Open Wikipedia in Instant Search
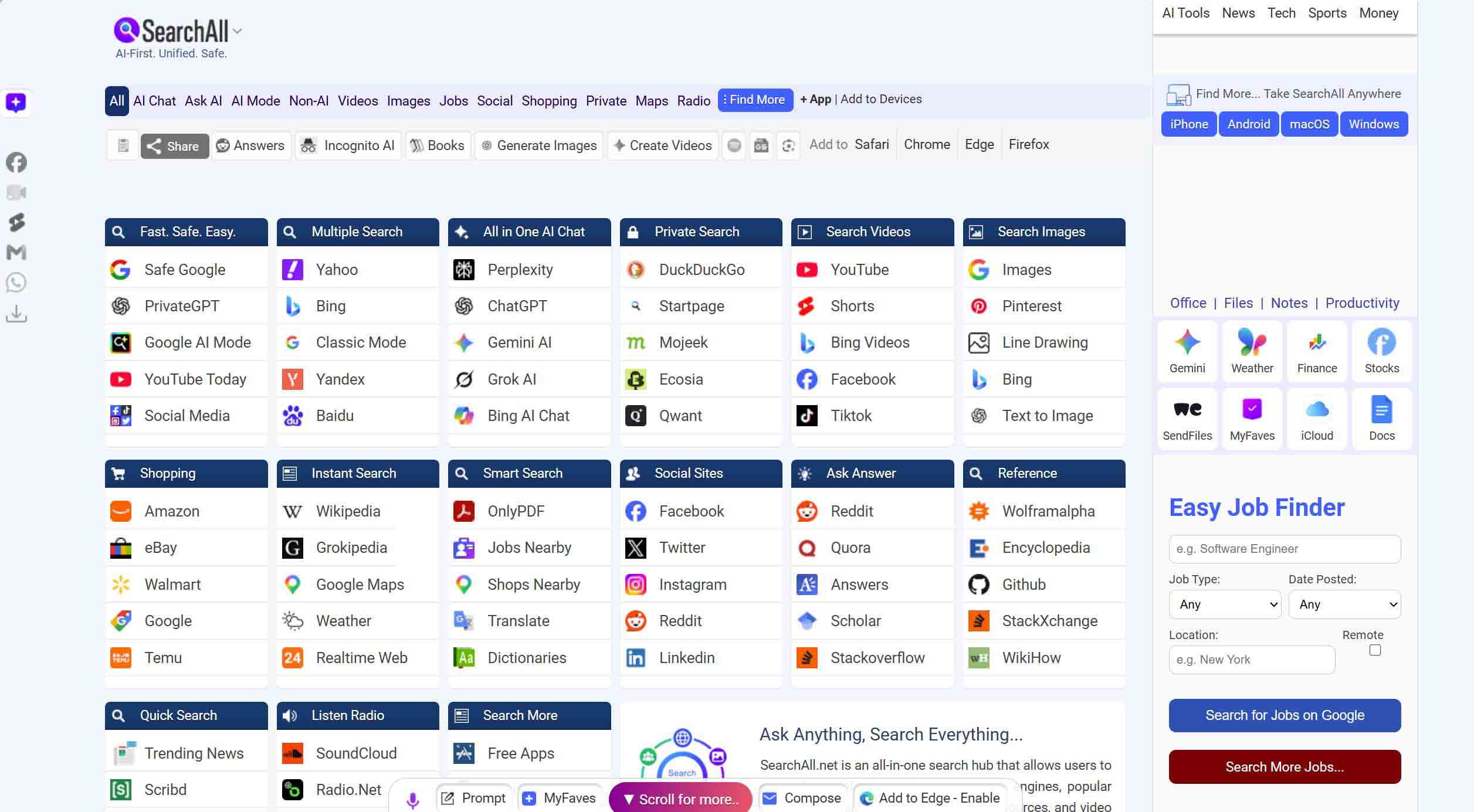 (x=358, y=511)
